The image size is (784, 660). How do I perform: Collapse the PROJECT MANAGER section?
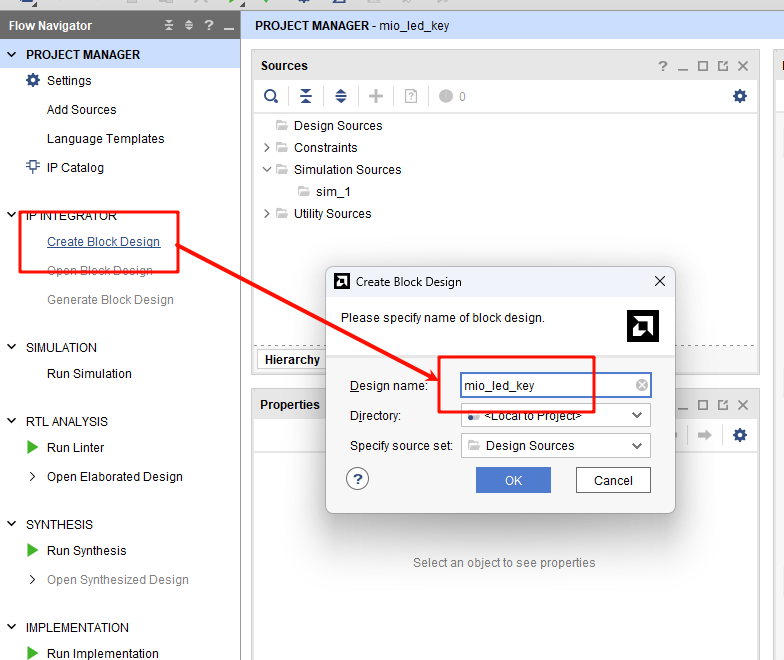tap(12, 54)
